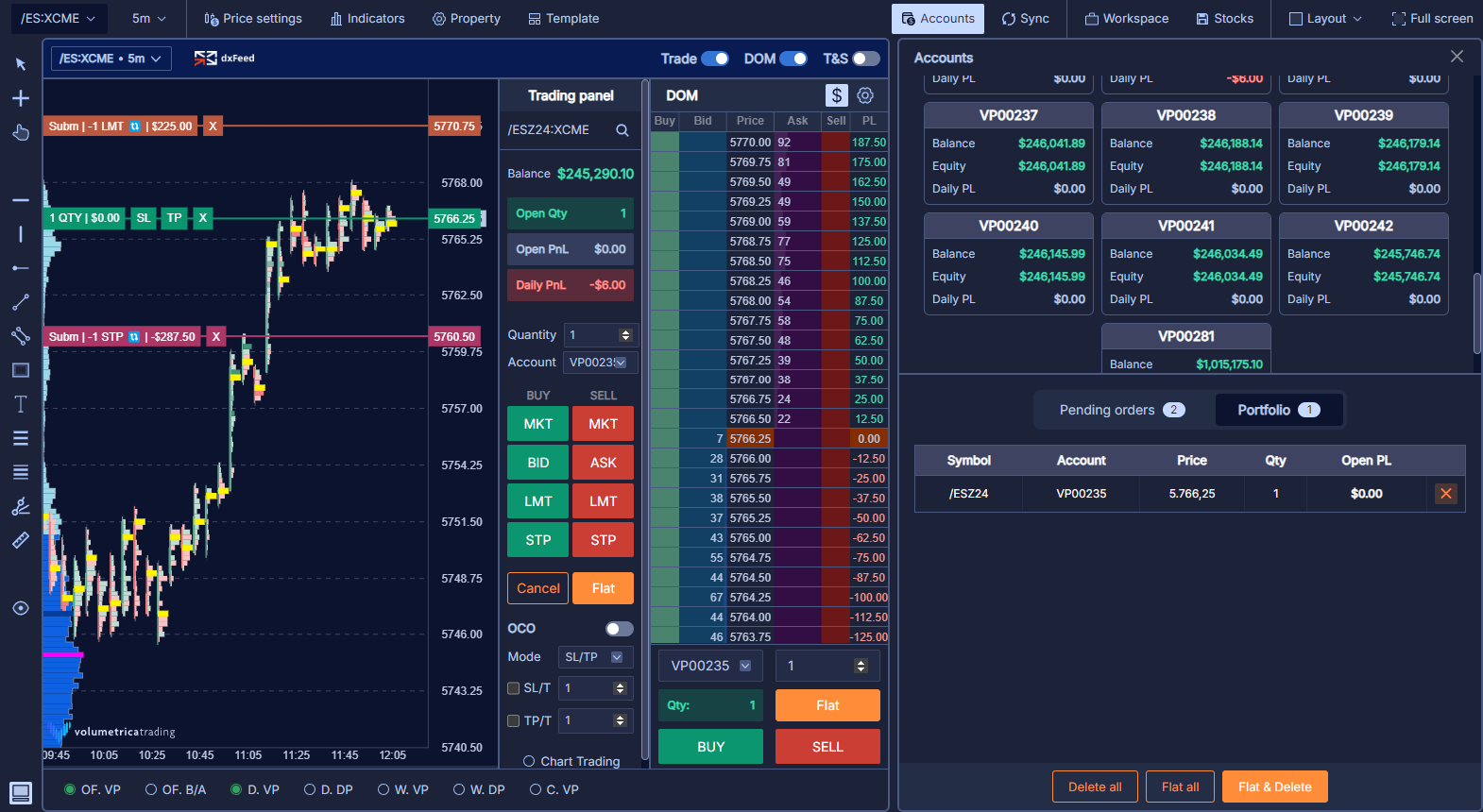Click the Accounts panel vertical scrollbar
This screenshot has height=812, width=1483.
[x=1476, y=312]
